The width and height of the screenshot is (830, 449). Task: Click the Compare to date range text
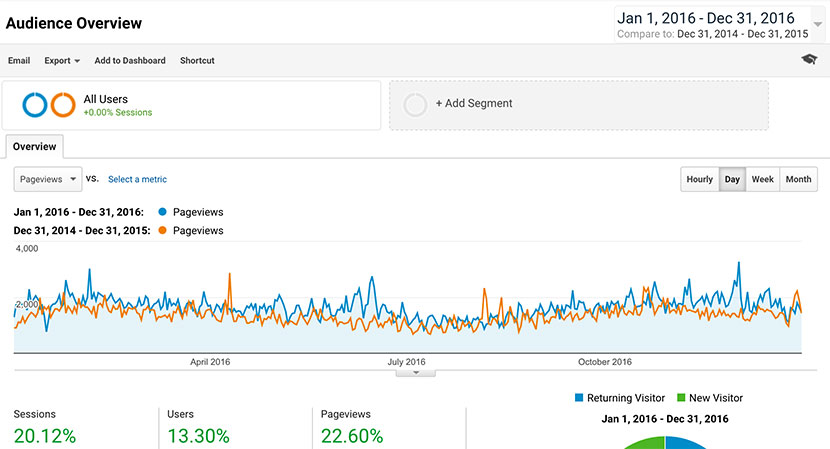pyautogui.click(x=712, y=34)
